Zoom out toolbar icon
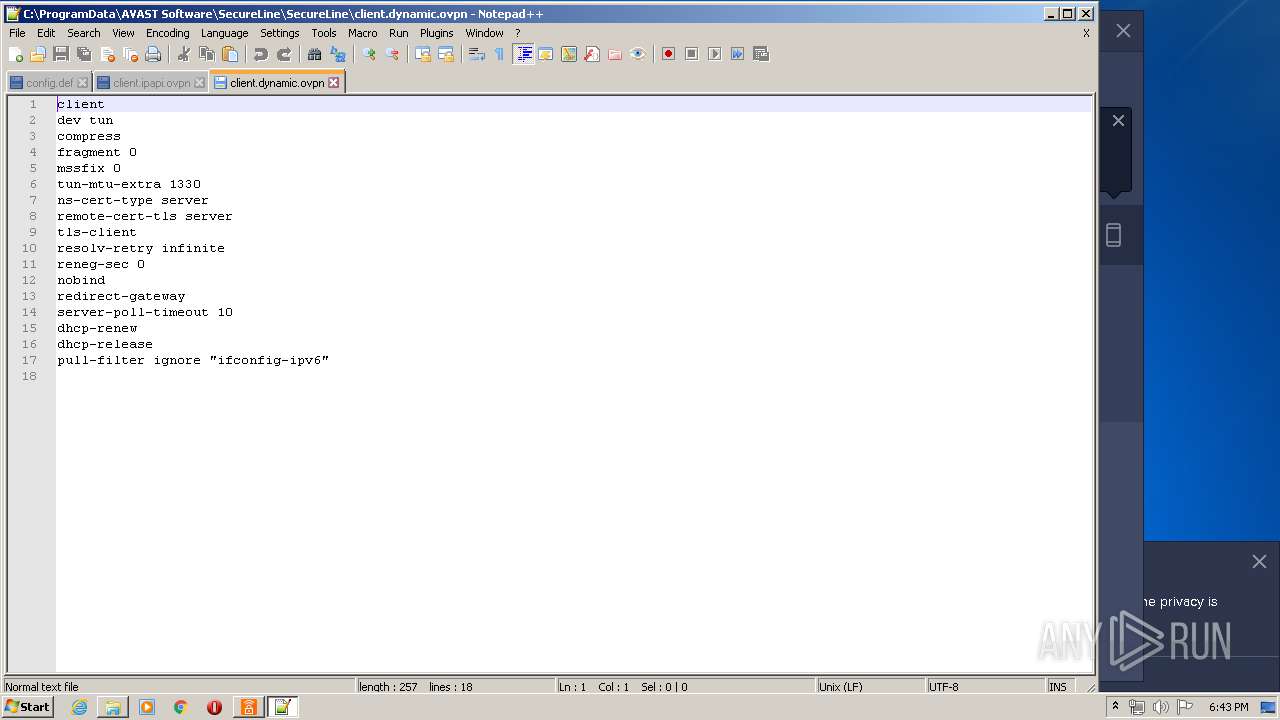The image size is (1280, 720). tap(392, 54)
